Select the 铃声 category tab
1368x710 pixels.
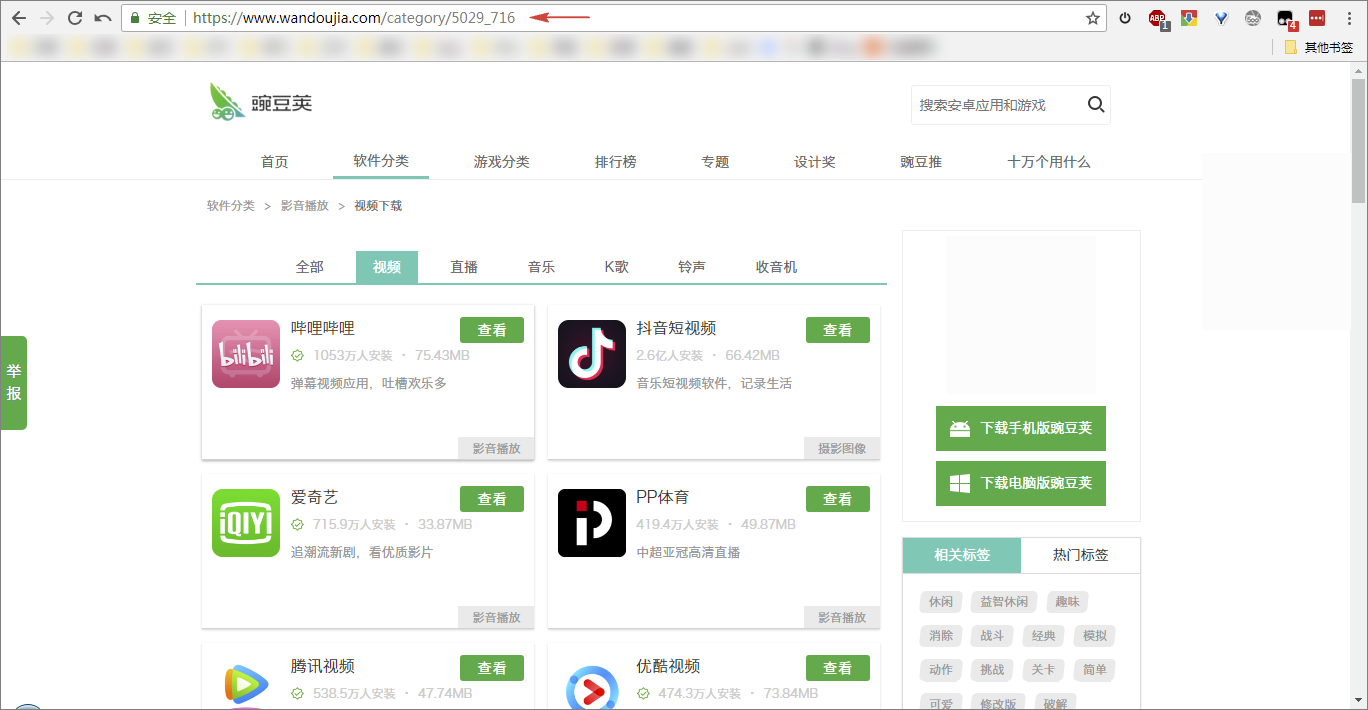pyautogui.click(x=692, y=267)
